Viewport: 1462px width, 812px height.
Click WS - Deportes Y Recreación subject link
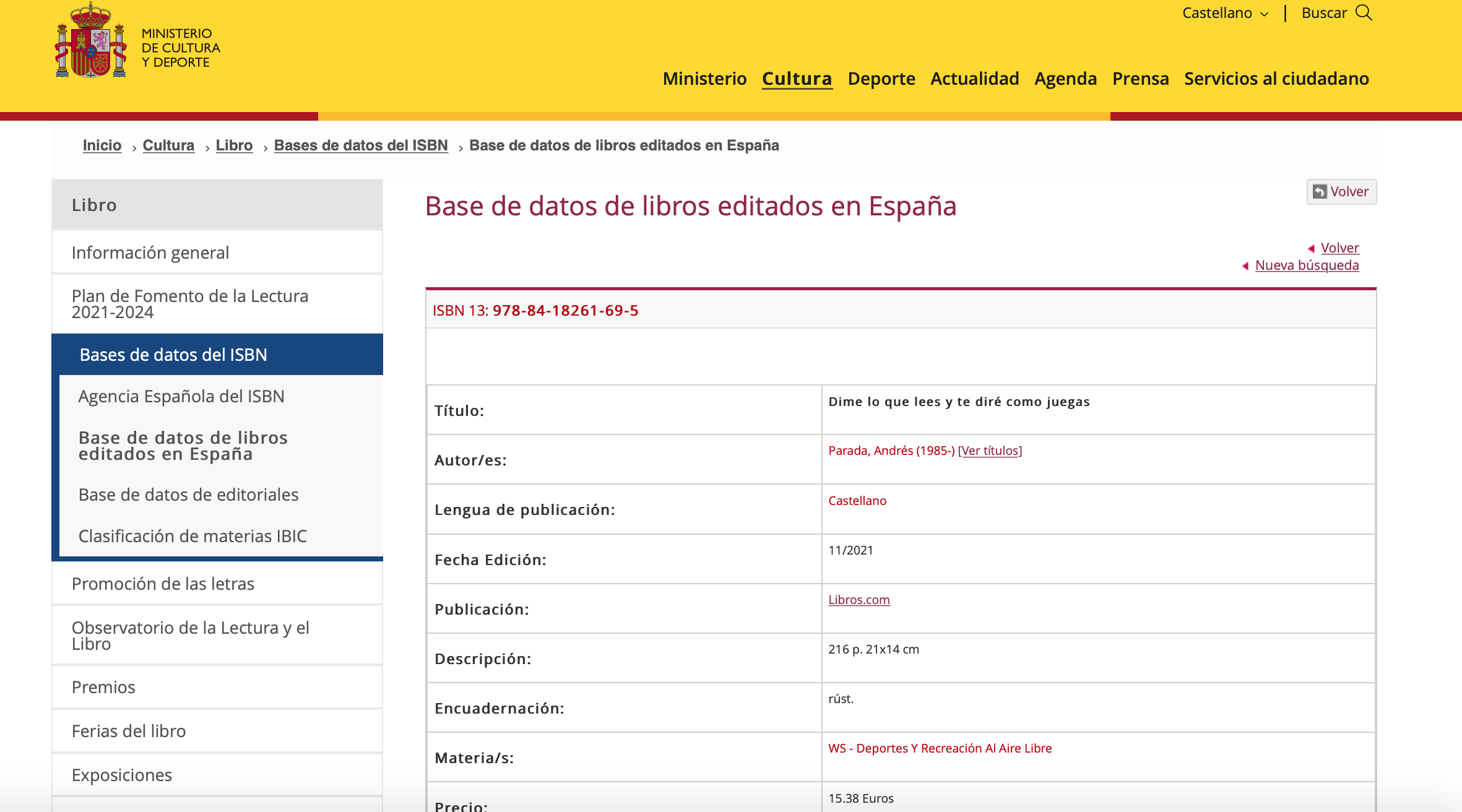pos(940,748)
